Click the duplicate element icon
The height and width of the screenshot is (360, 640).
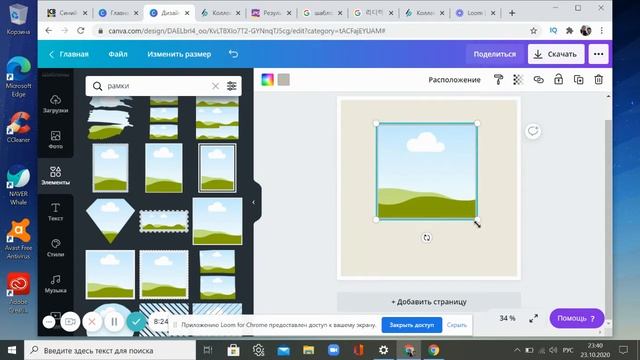pyautogui.click(x=578, y=80)
